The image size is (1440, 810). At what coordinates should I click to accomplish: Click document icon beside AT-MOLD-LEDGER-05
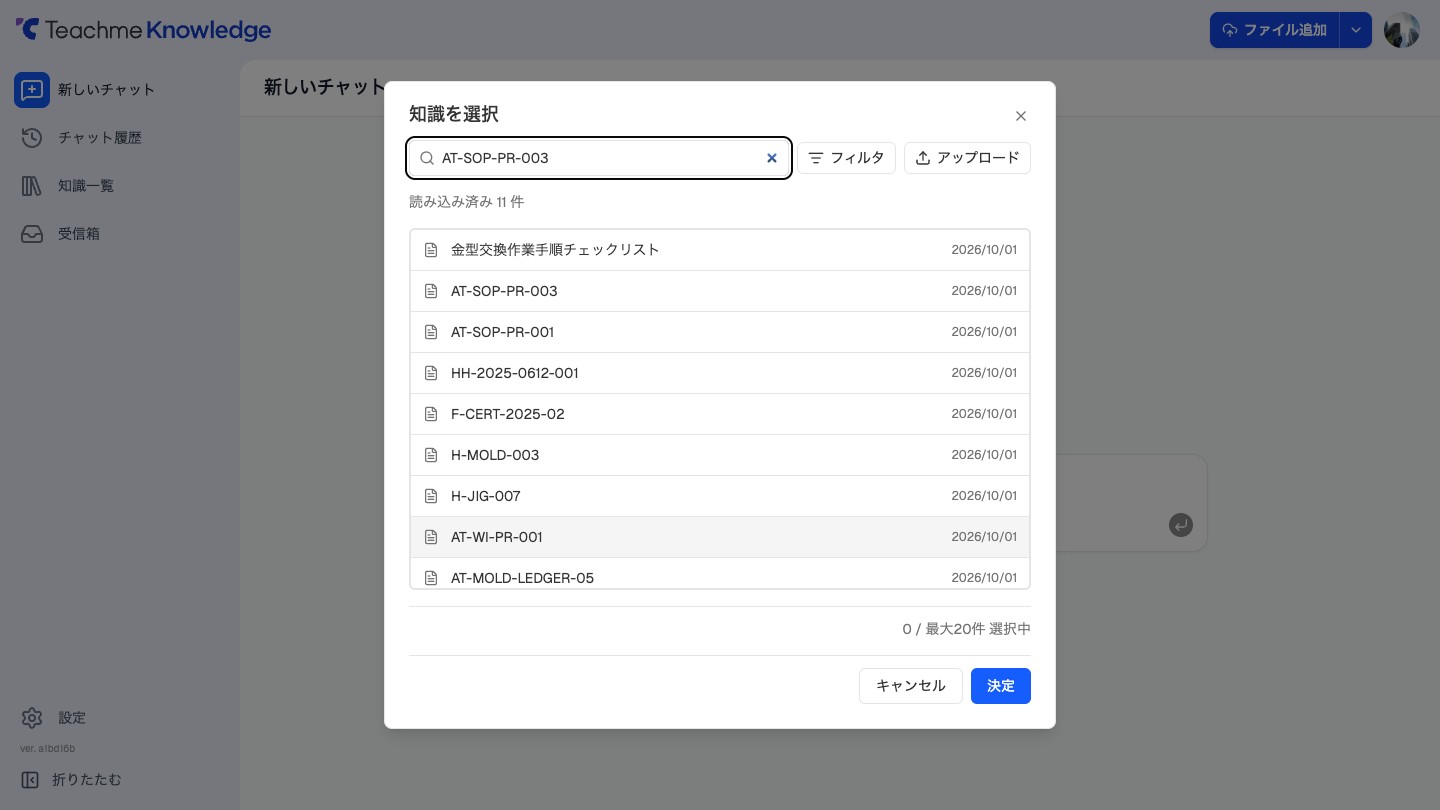(431, 578)
